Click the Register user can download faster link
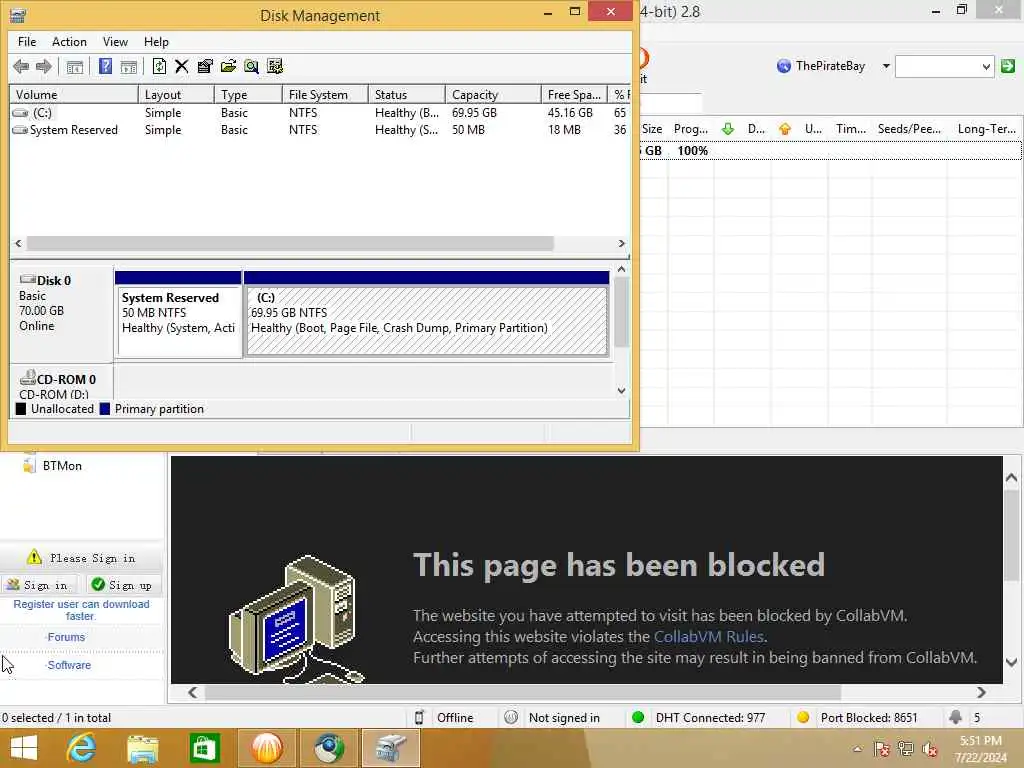The image size is (1024, 768). pyautogui.click(x=81, y=610)
